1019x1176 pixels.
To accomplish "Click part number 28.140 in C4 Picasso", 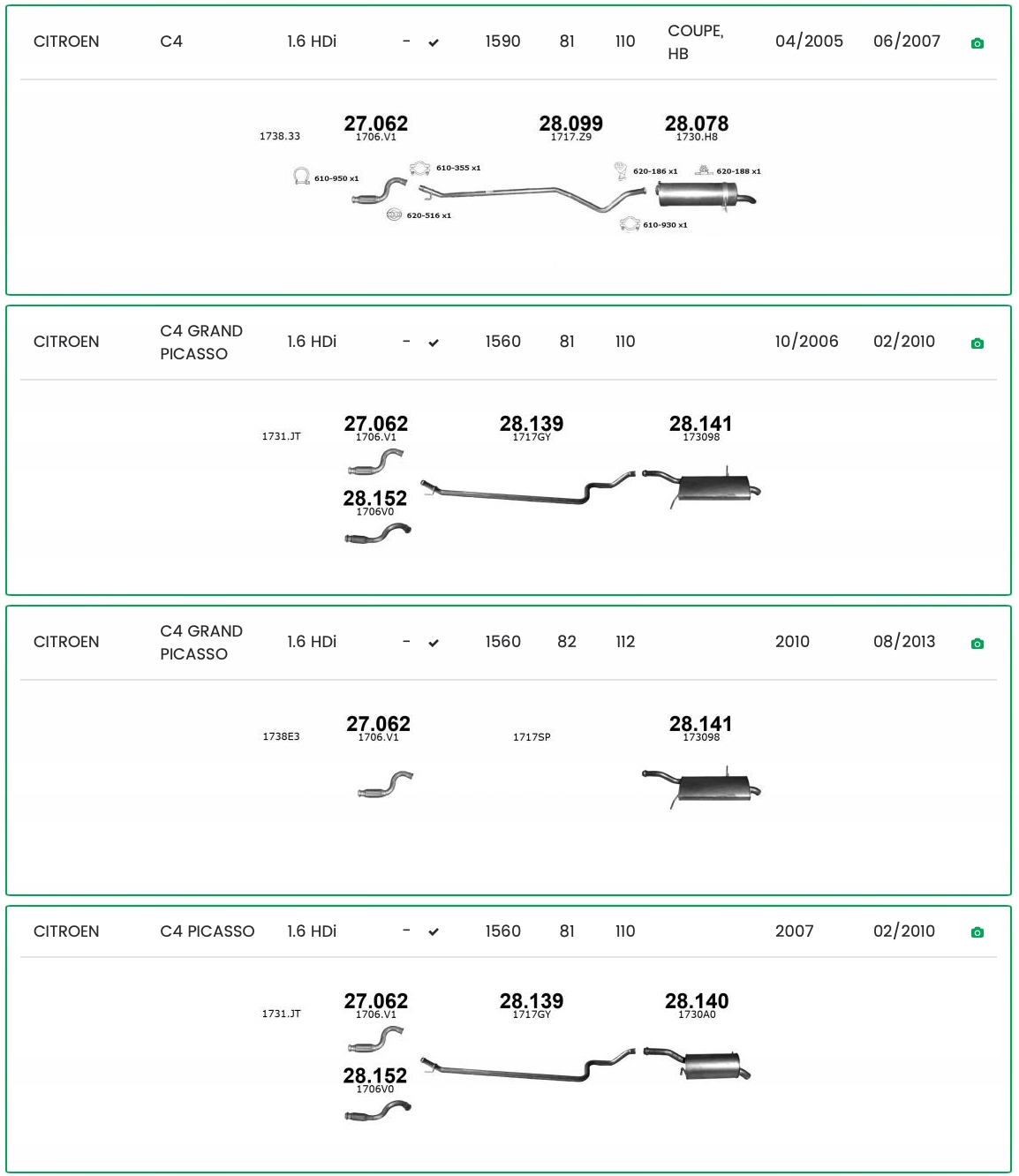I will click(697, 1001).
